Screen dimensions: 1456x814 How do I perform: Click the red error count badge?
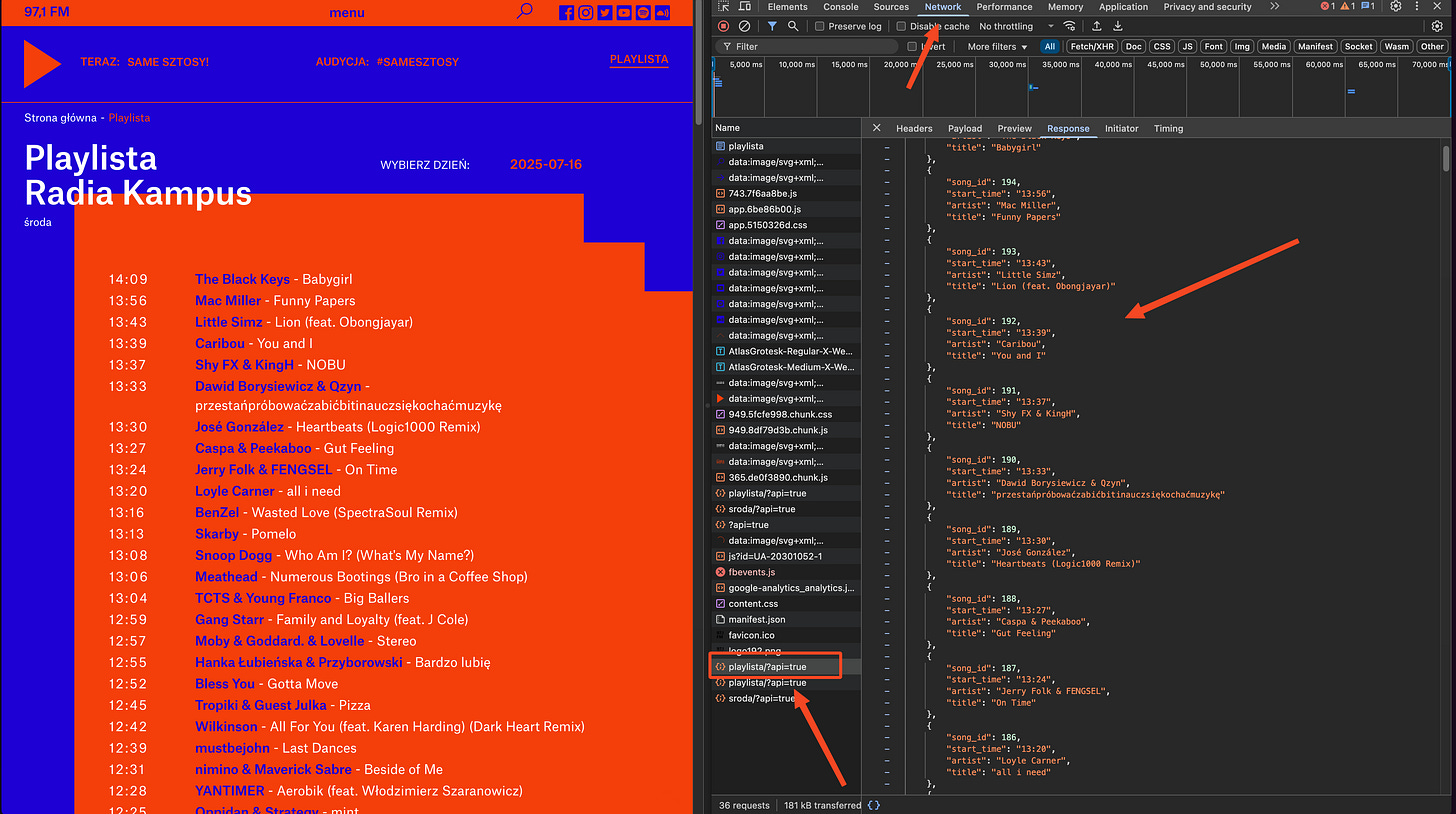pyautogui.click(x=1328, y=7)
